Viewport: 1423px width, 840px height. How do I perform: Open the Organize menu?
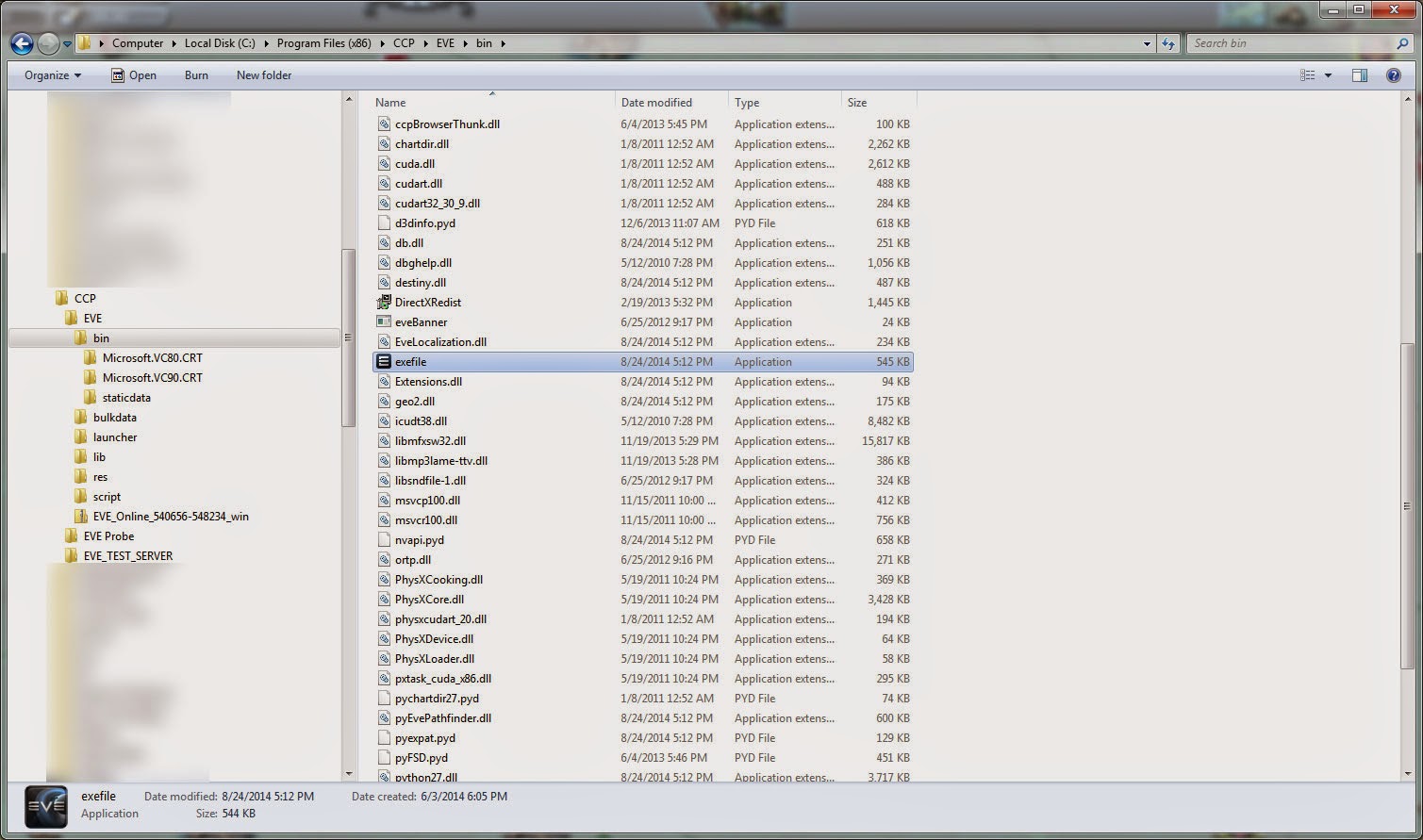coord(53,75)
